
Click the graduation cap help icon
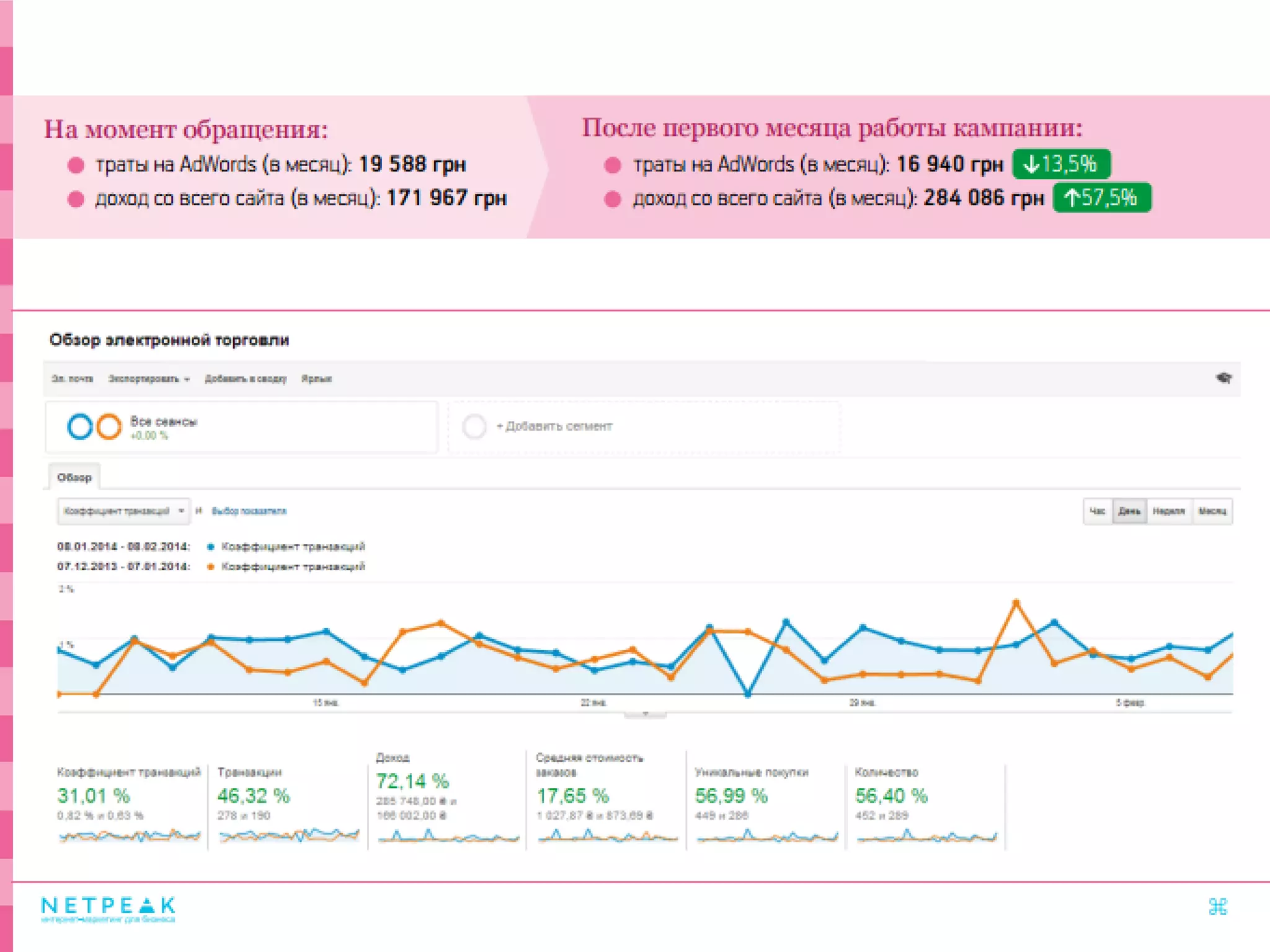click(x=1223, y=378)
